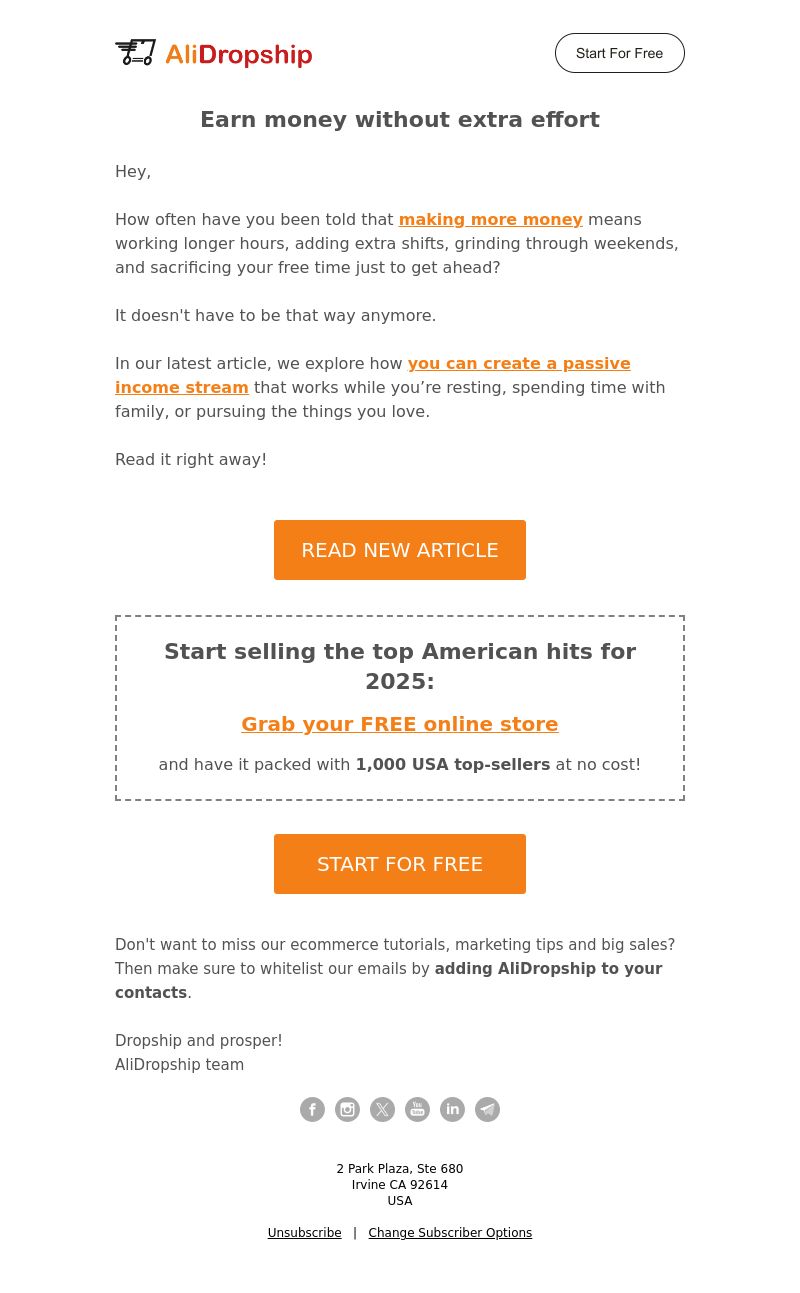The width and height of the screenshot is (800, 1293).
Task: Click "adding AliDropship to your contacts" text
Action: [389, 981]
